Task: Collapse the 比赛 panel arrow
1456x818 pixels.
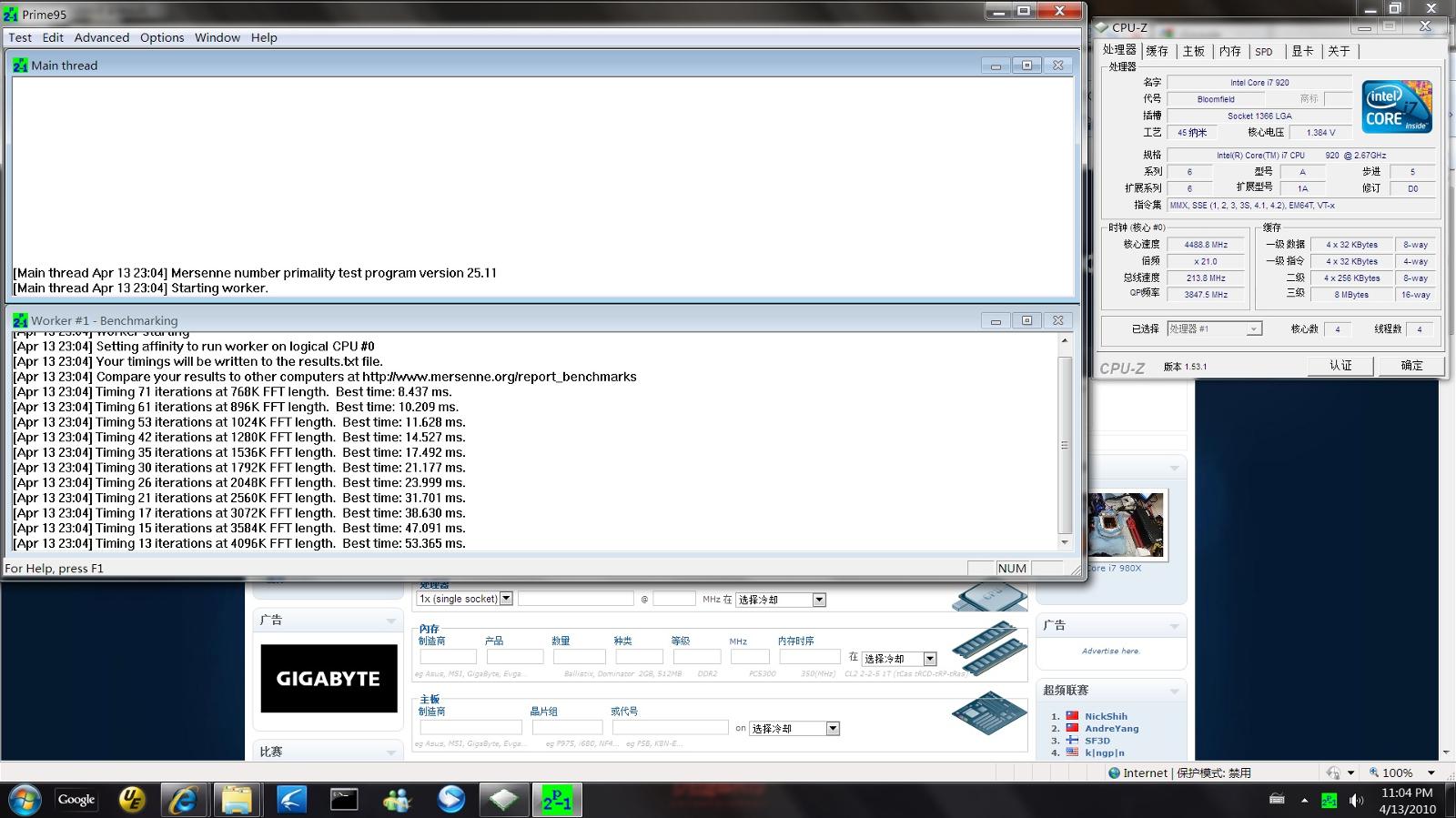Action: [391, 752]
